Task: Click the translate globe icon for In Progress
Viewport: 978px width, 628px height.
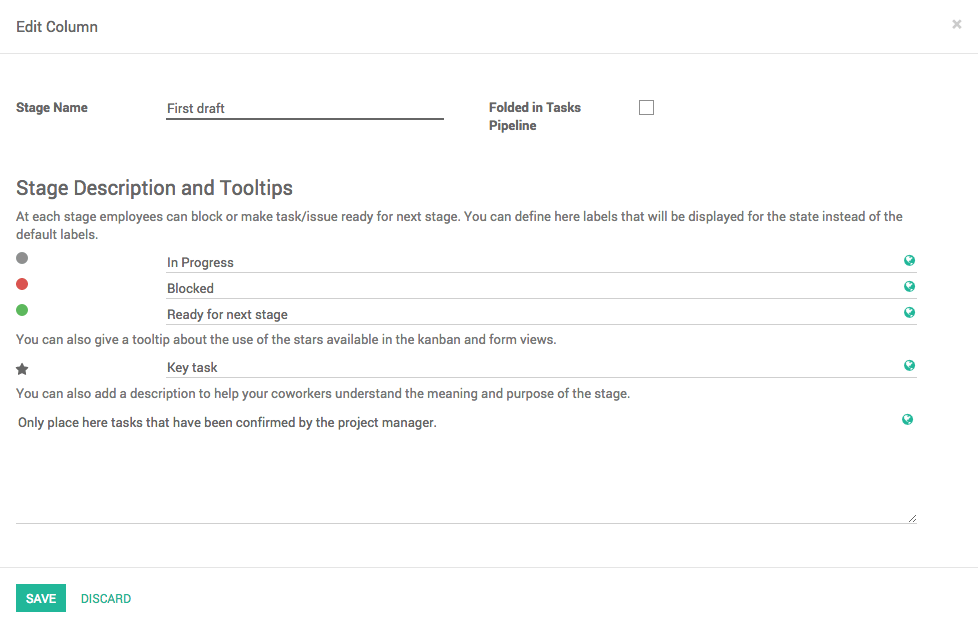Action: pos(909,261)
